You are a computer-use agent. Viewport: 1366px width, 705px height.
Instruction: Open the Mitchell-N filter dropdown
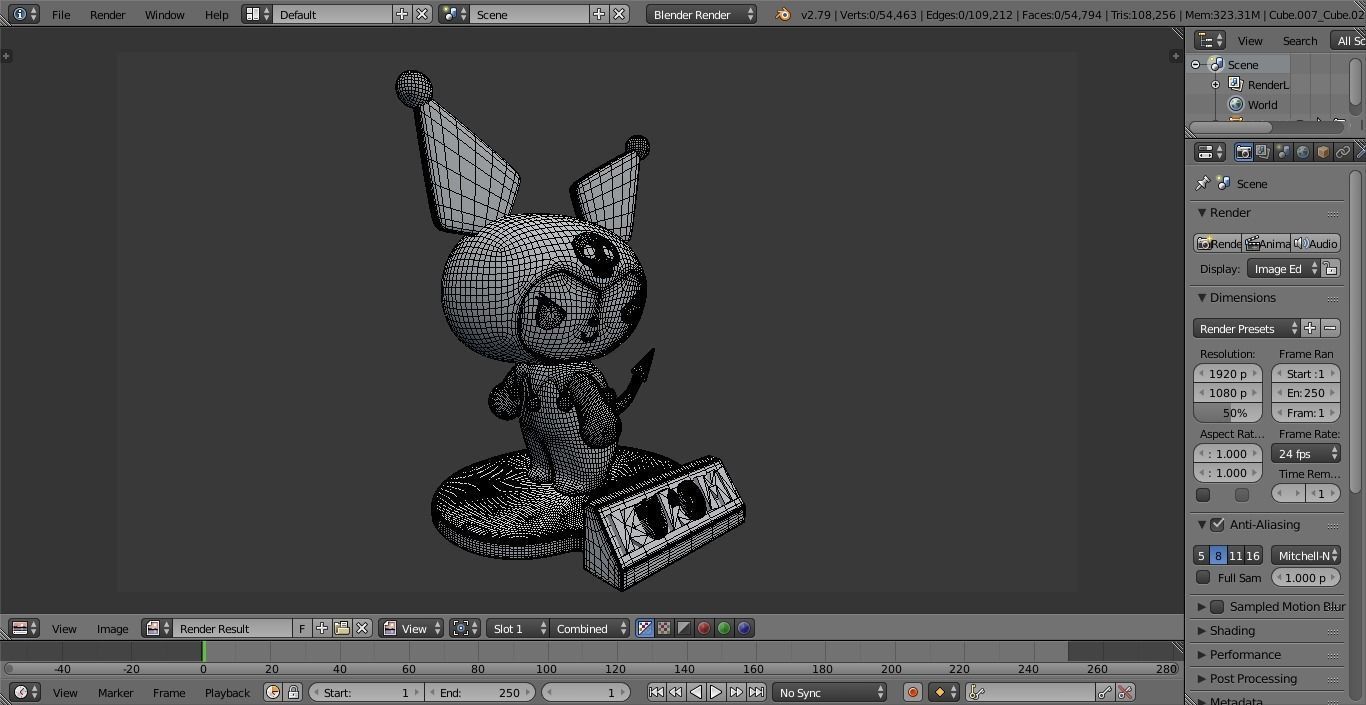tap(1306, 556)
